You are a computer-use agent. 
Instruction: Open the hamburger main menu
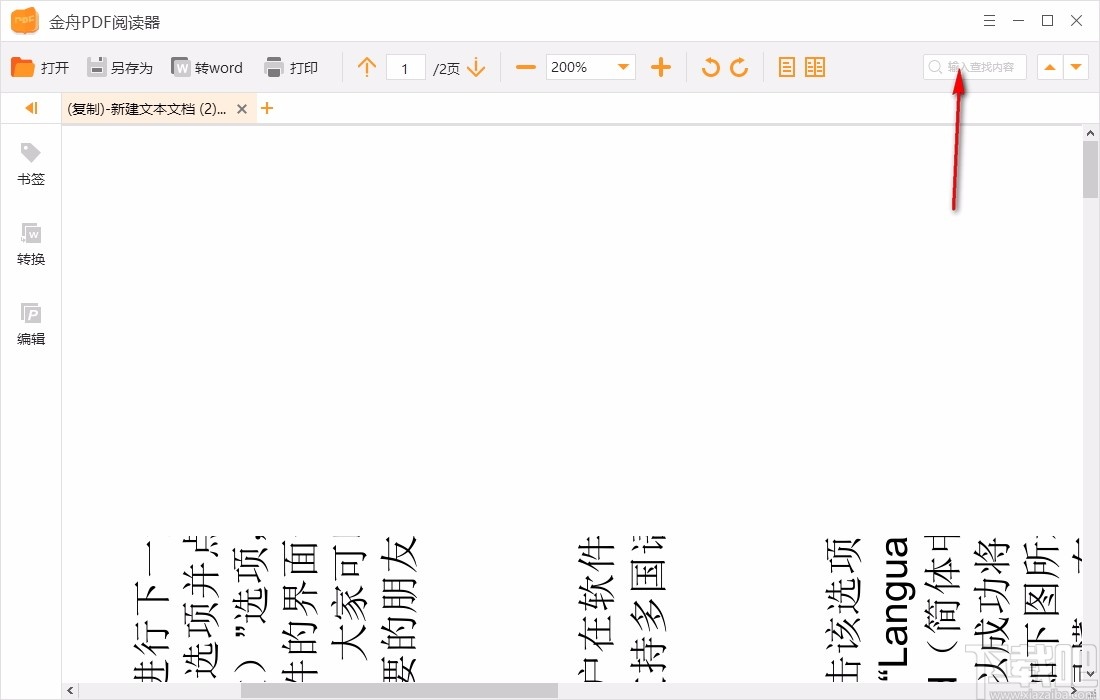(989, 20)
